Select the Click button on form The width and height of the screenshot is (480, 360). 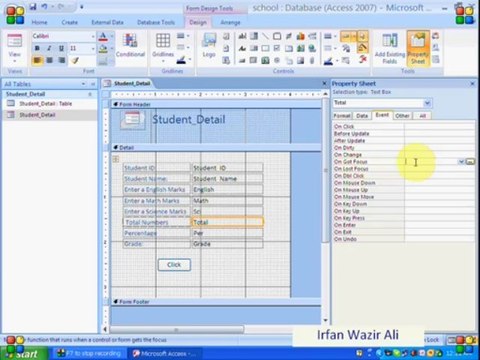tap(174, 265)
